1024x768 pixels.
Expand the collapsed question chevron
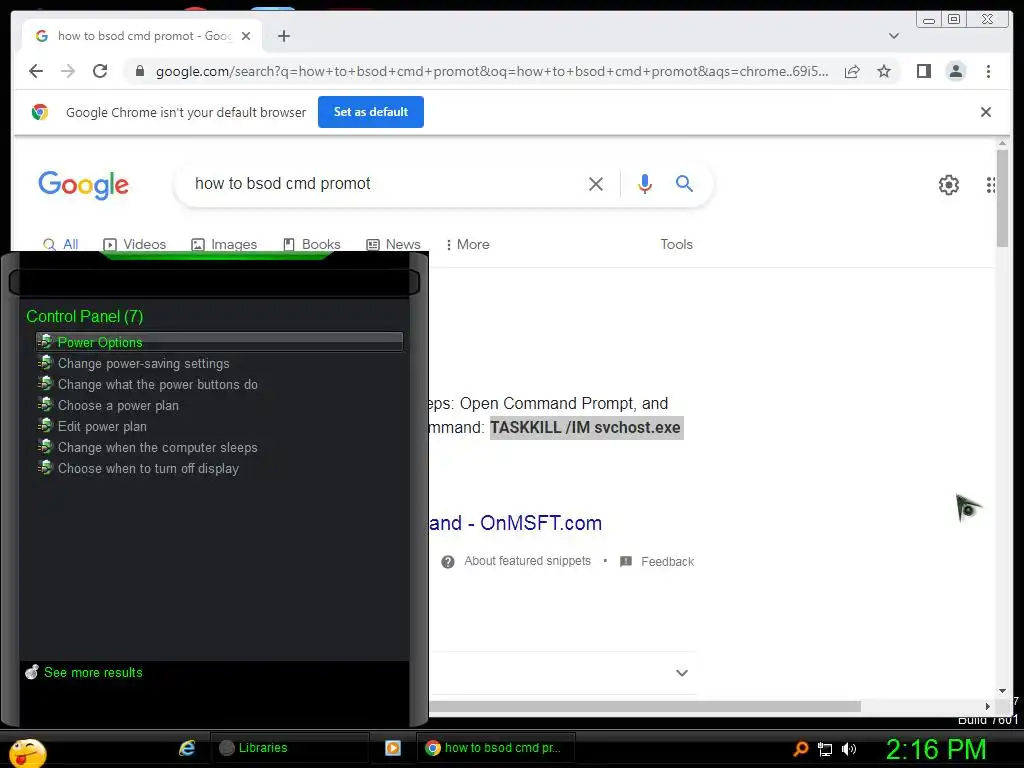pos(681,673)
